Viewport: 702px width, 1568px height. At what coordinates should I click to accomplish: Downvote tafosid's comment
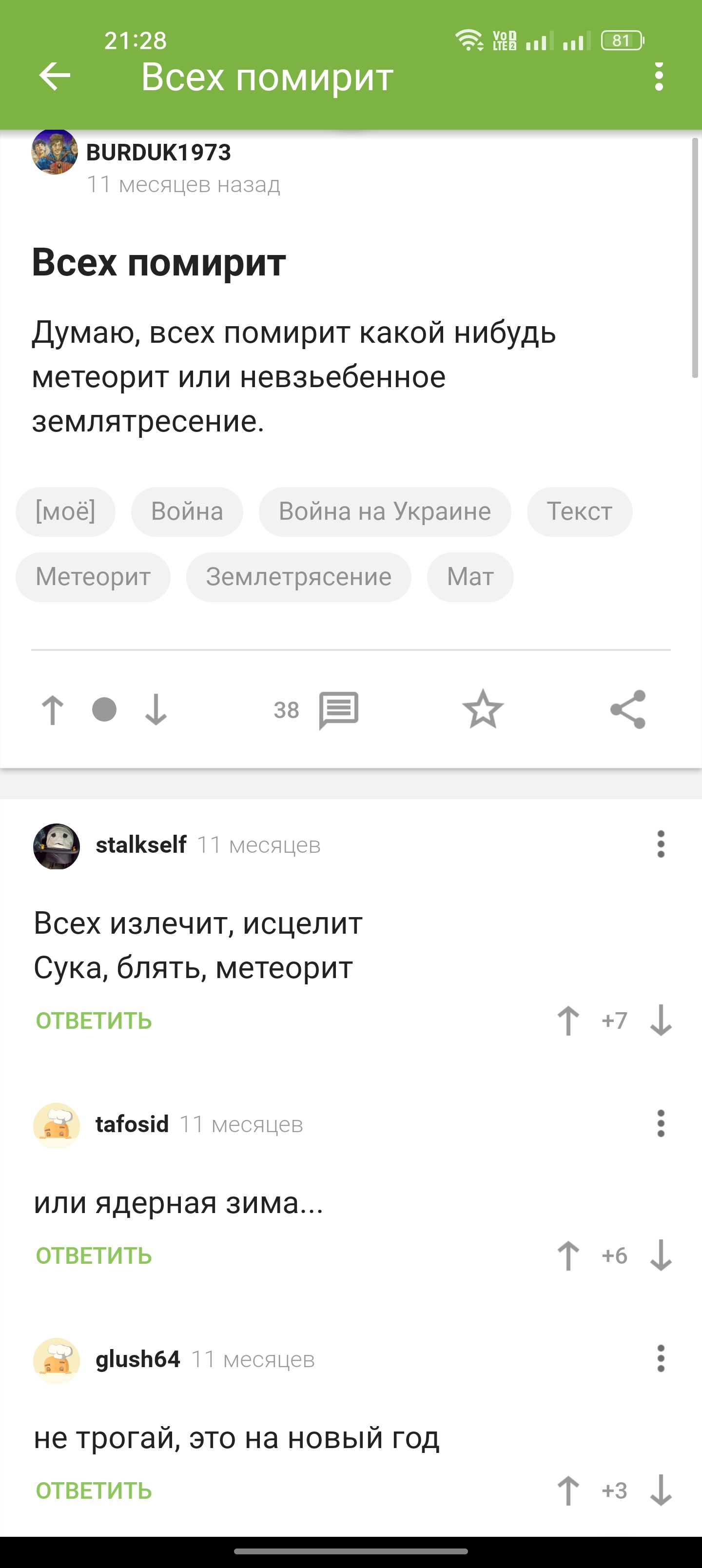tap(661, 1255)
